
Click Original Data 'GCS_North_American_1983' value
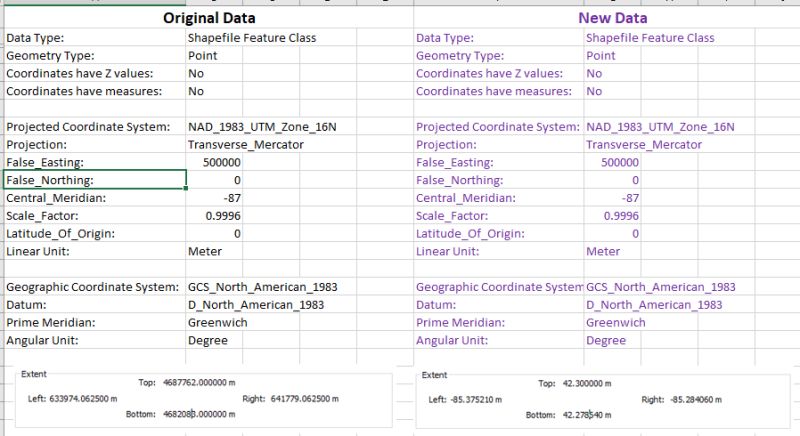click(263, 287)
